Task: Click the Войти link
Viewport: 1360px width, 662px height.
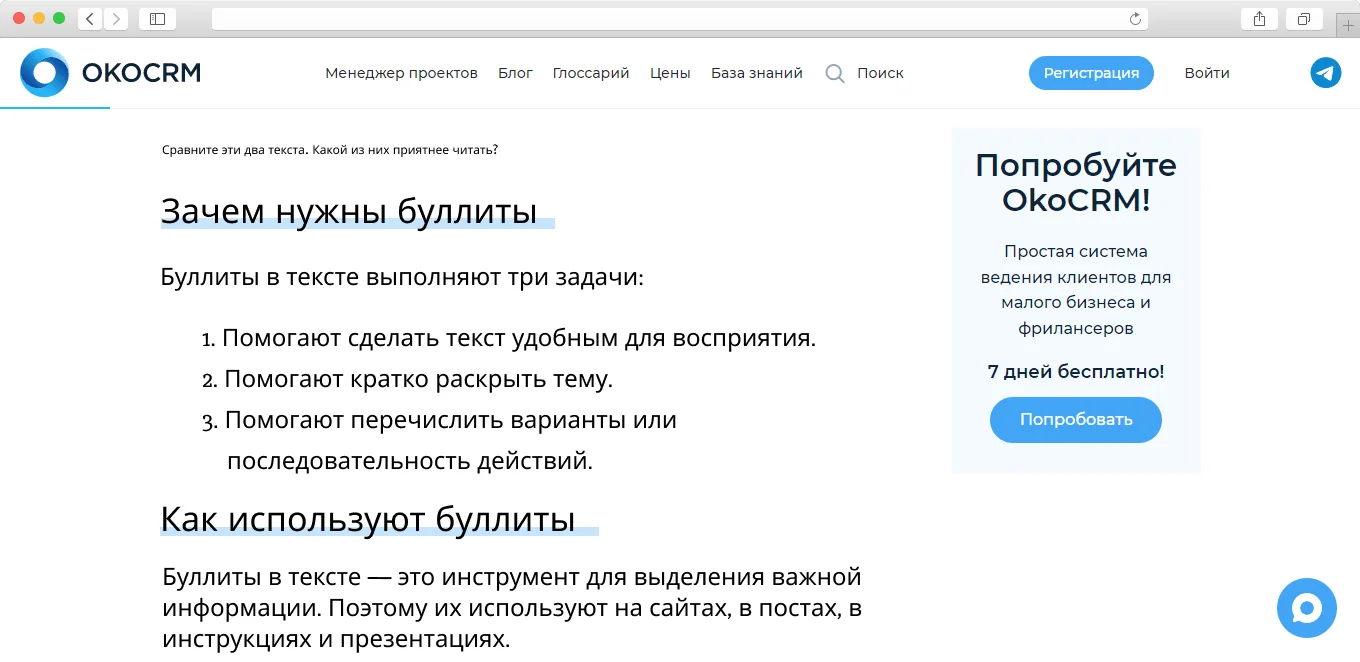Action: click(1207, 73)
